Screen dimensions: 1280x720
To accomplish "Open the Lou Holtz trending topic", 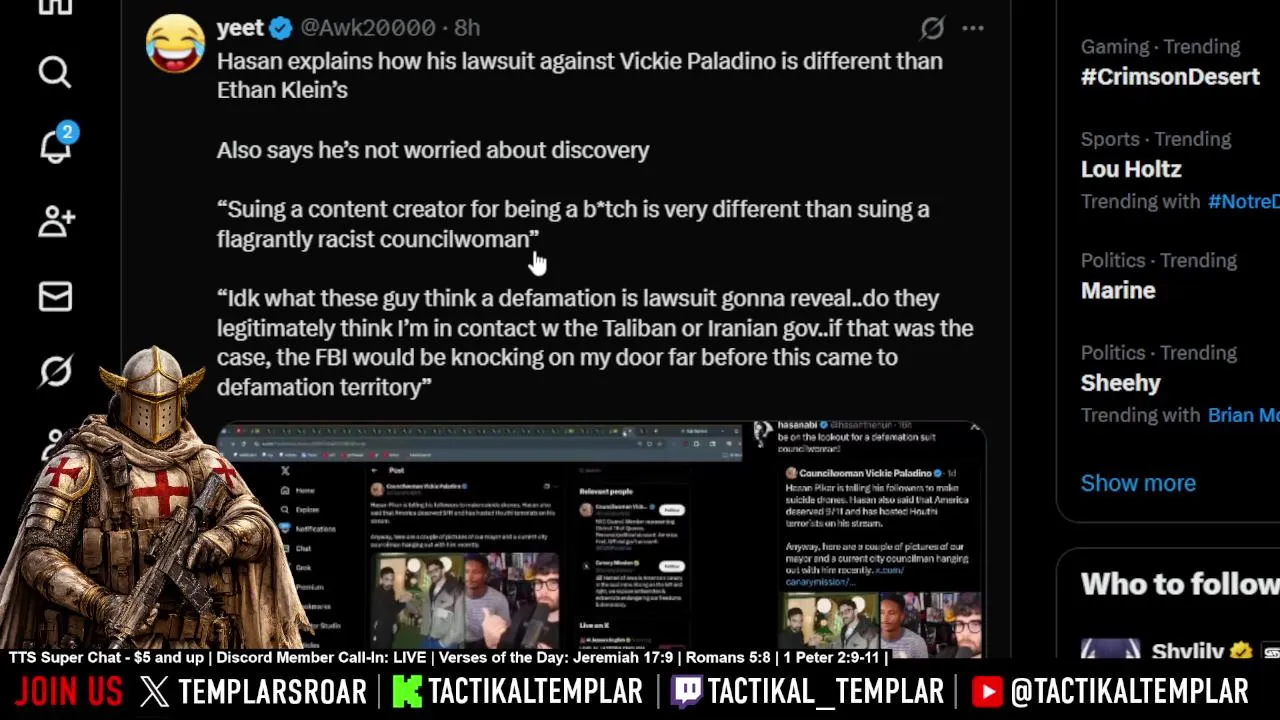I will click(x=1131, y=169).
